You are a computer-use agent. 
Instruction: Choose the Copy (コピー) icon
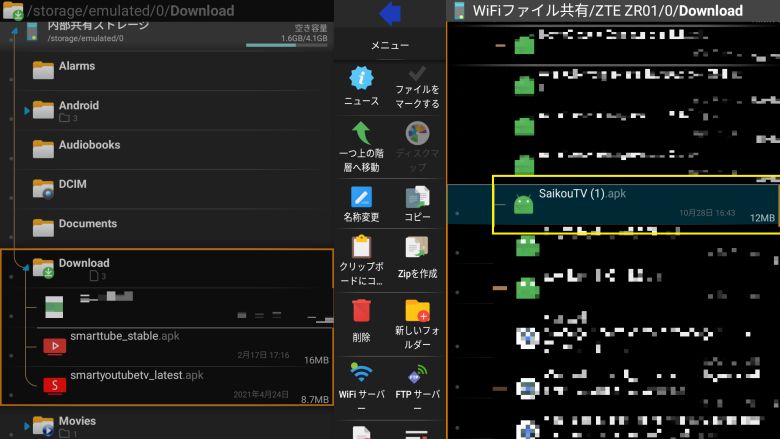point(417,197)
